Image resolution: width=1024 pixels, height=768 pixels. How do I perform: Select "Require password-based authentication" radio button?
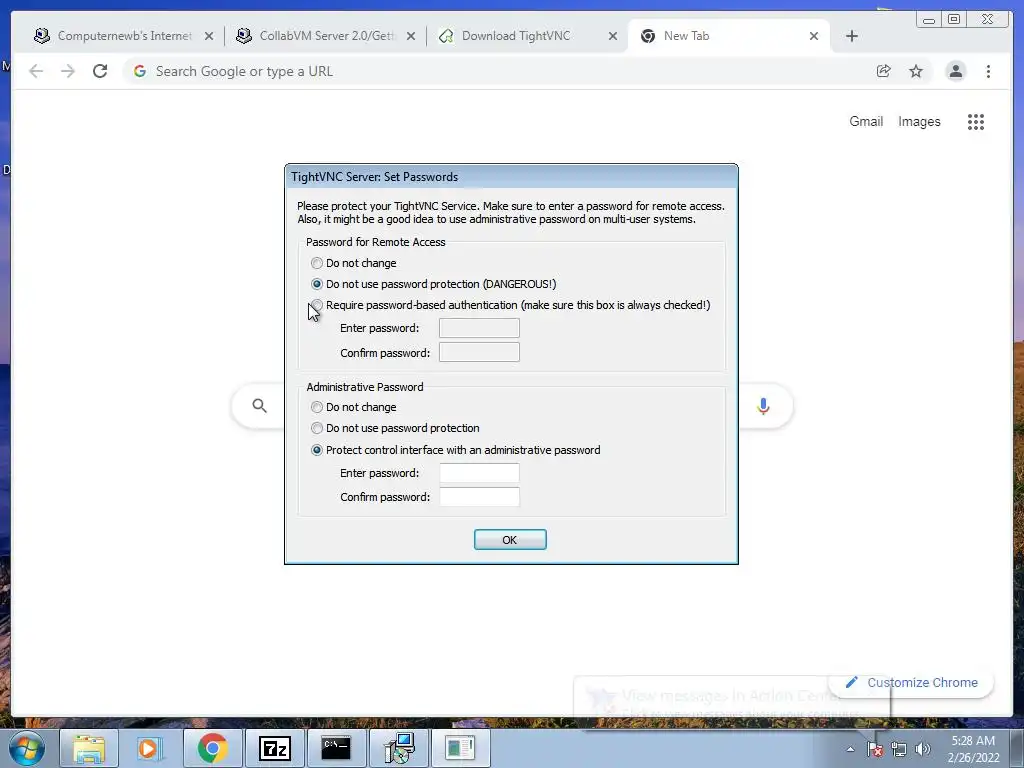(317, 305)
